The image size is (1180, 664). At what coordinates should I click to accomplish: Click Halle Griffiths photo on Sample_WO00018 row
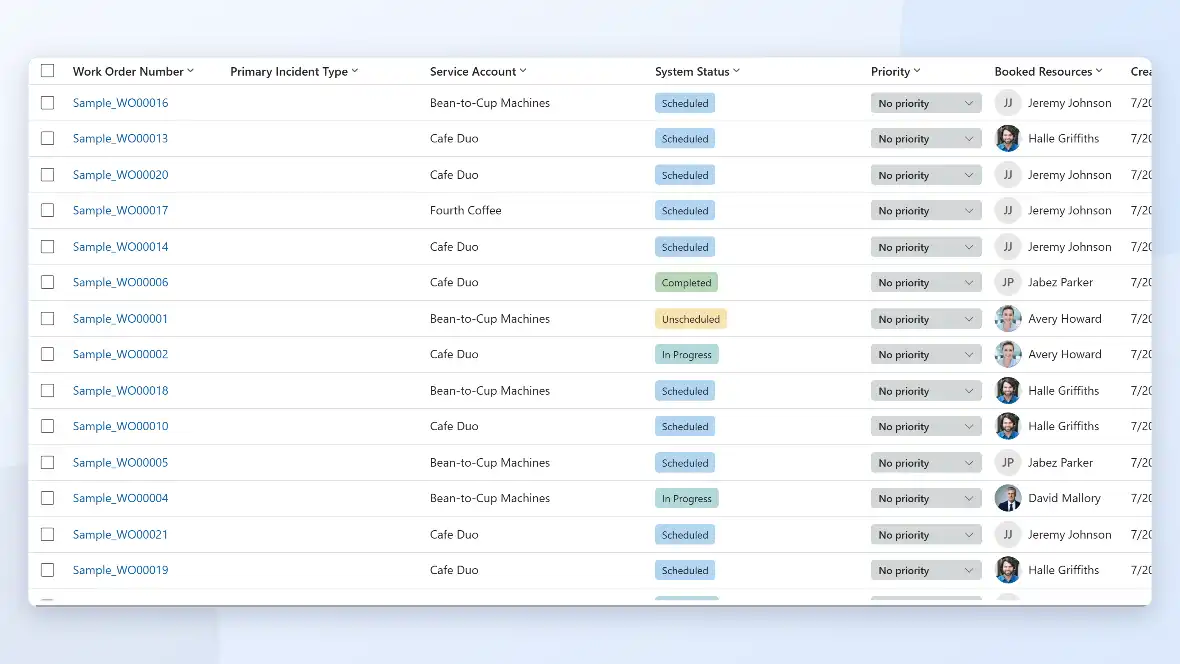pos(1008,391)
